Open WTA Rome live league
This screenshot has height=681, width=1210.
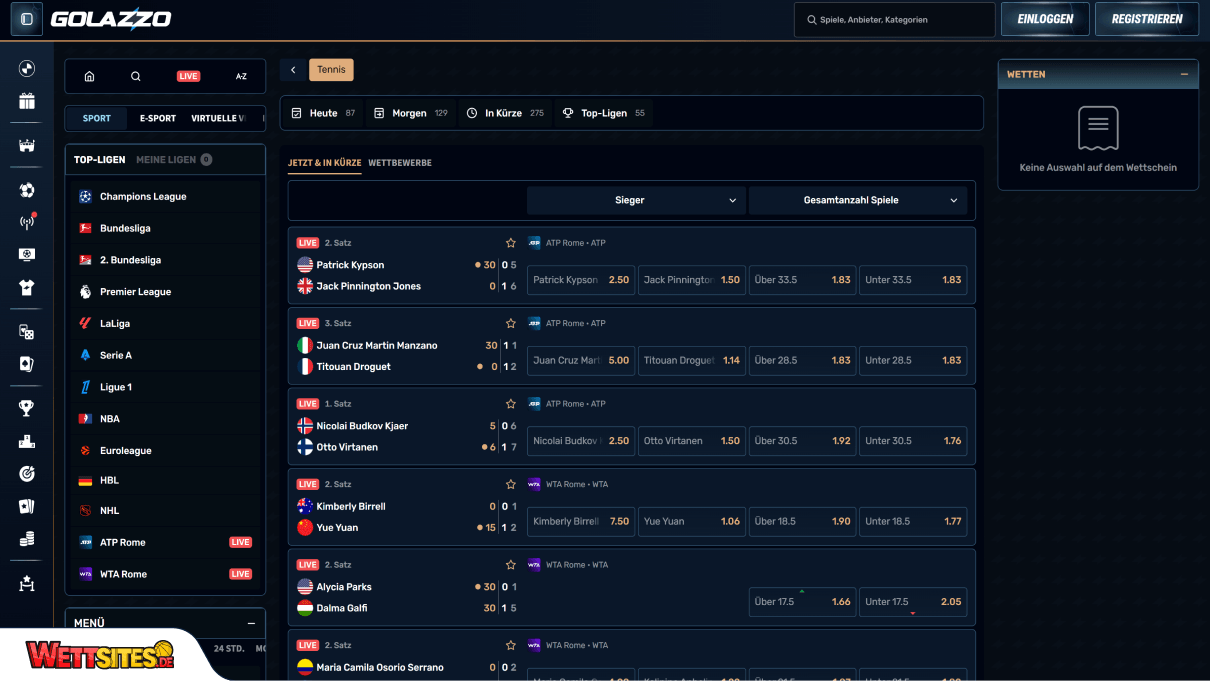click(x=165, y=574)
